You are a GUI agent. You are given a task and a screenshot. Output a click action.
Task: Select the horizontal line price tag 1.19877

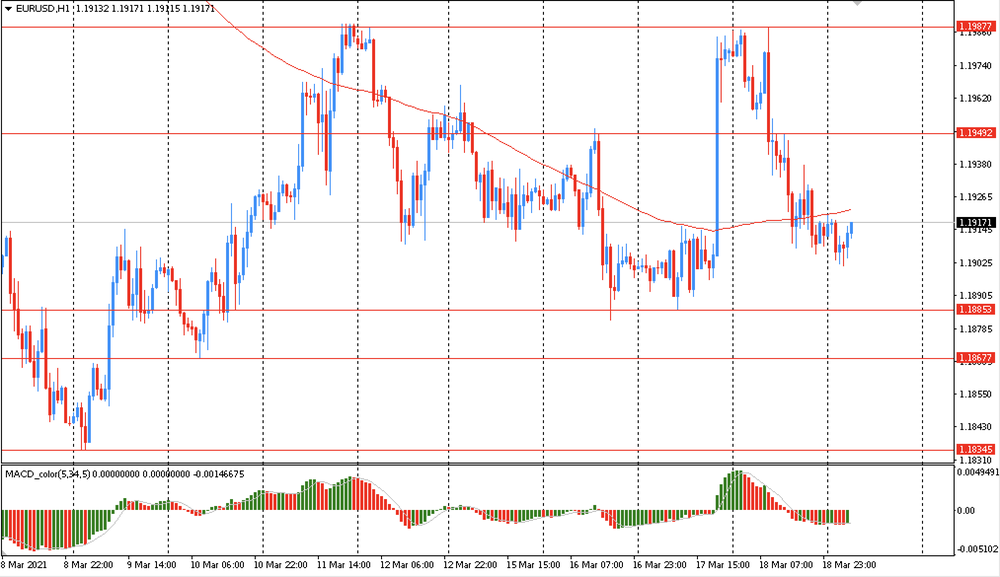(976, 27)
